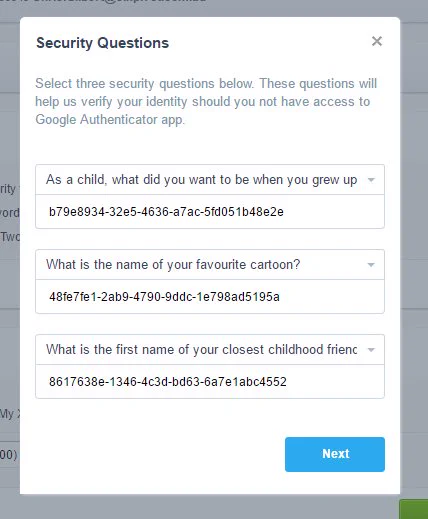Click arrow icon beside childhood friend question

(371, 350)
